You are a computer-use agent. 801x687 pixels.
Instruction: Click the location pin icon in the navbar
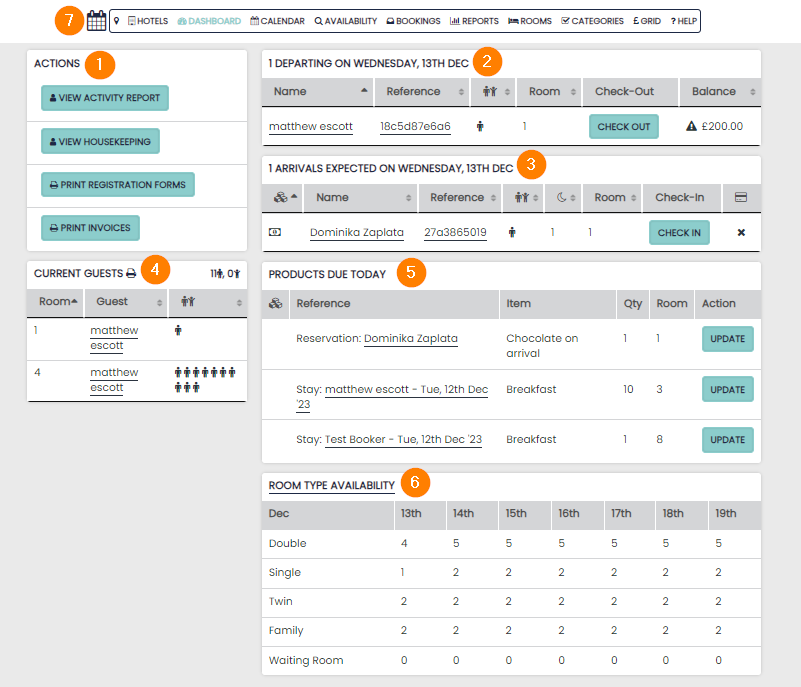(116, 20)
